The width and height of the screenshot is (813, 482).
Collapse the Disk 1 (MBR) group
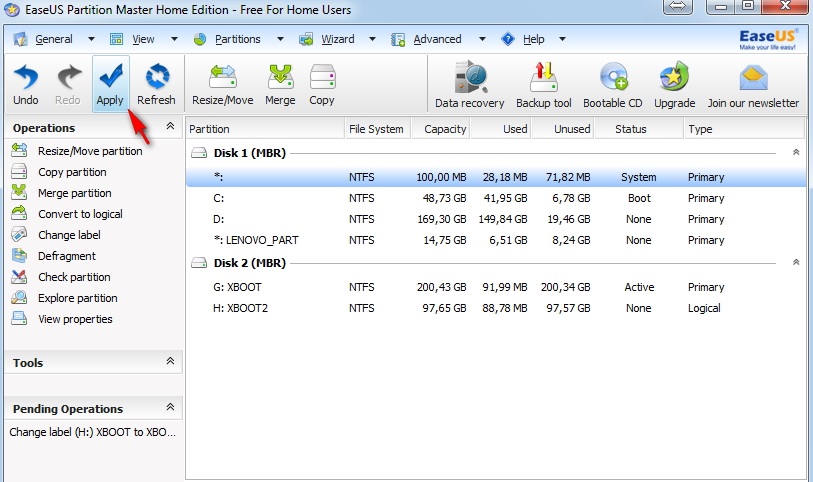[x=796, y=152]
